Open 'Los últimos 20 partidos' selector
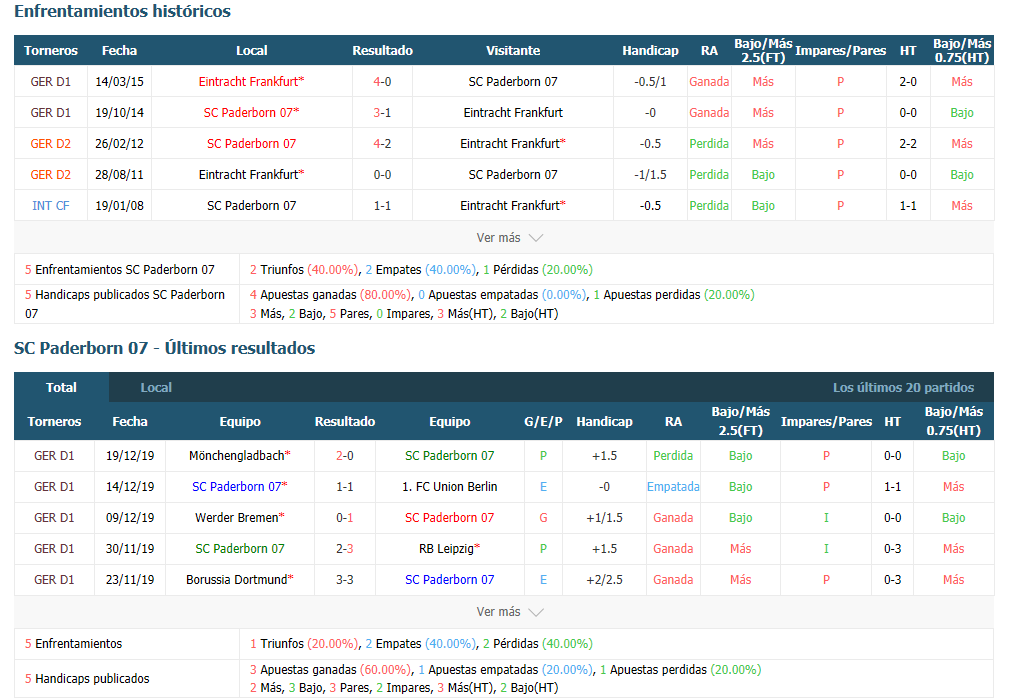 (903, 388)
